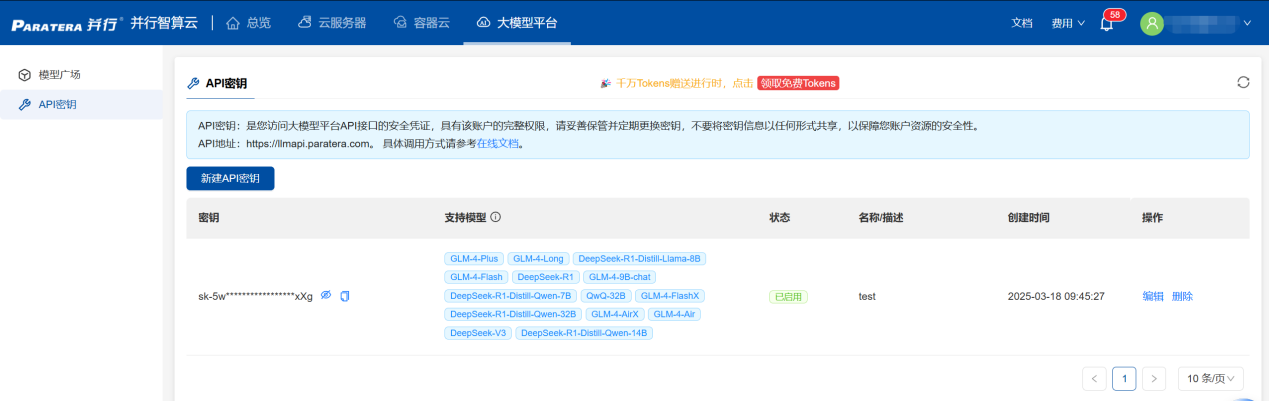Click the 新建API密钥 button
Viewport: 1269px width, 401px height.
230,178
